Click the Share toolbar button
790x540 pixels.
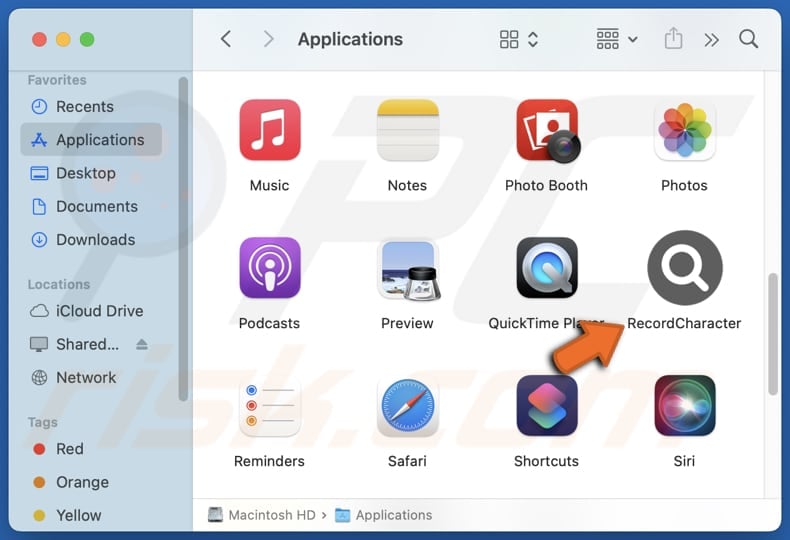coord(673,39)
